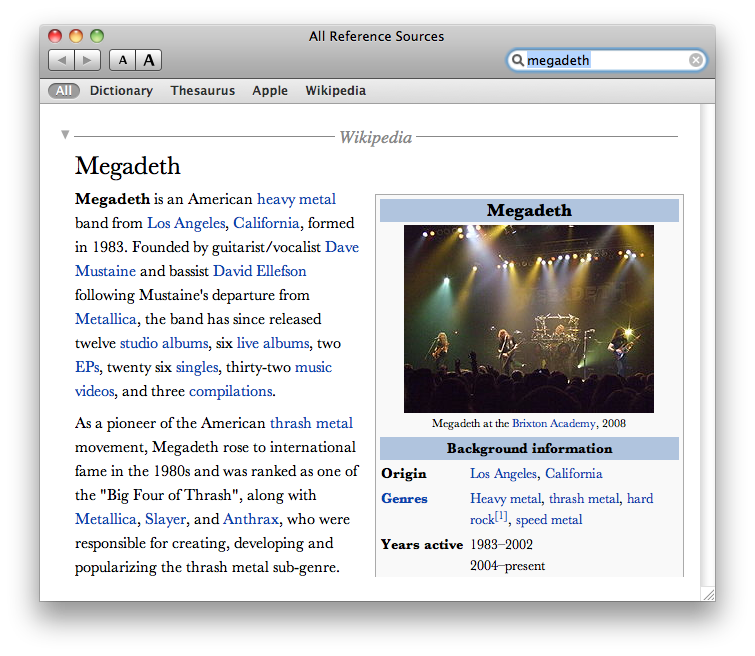Follow the David Ellefson link

tap(260, 271)
